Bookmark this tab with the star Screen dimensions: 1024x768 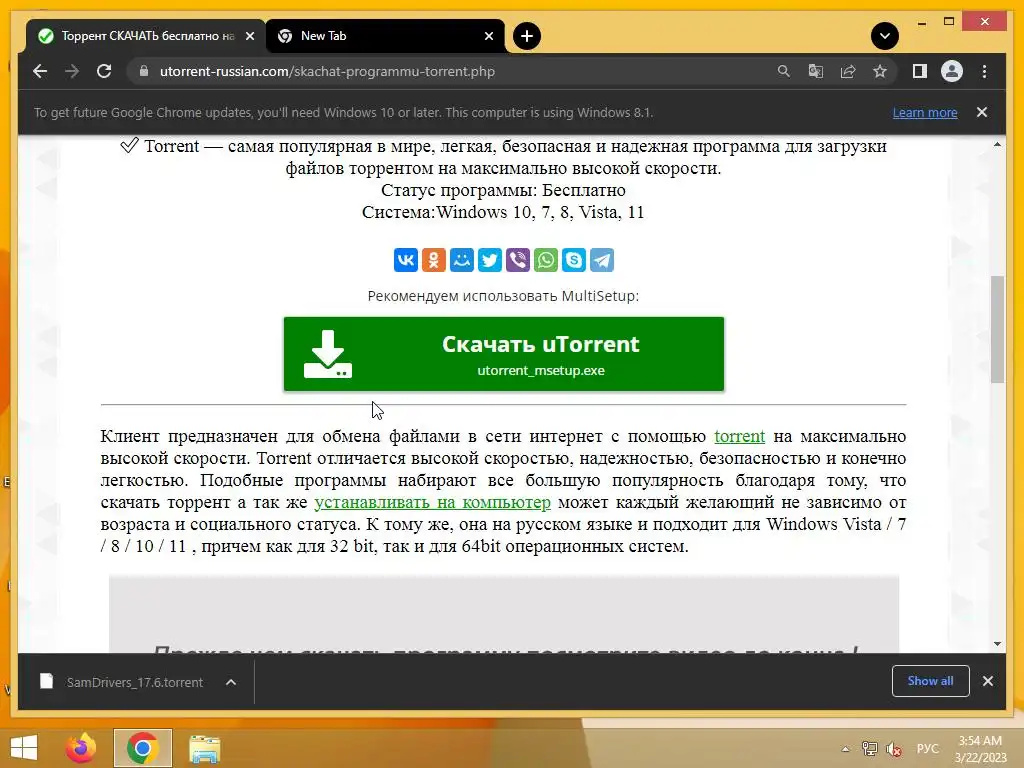880,71
